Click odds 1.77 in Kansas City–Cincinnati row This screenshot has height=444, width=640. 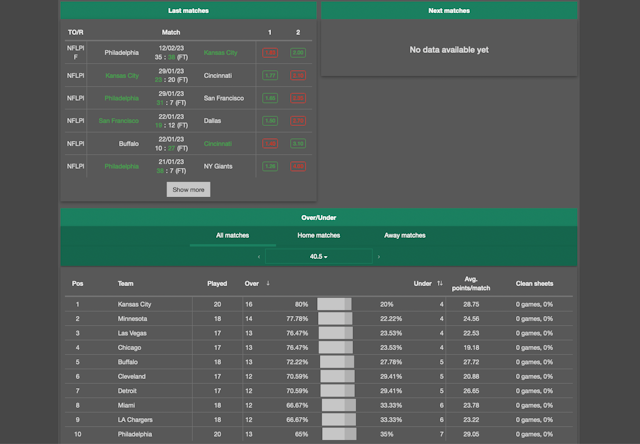pyautogui.click(x=269, y=75)
